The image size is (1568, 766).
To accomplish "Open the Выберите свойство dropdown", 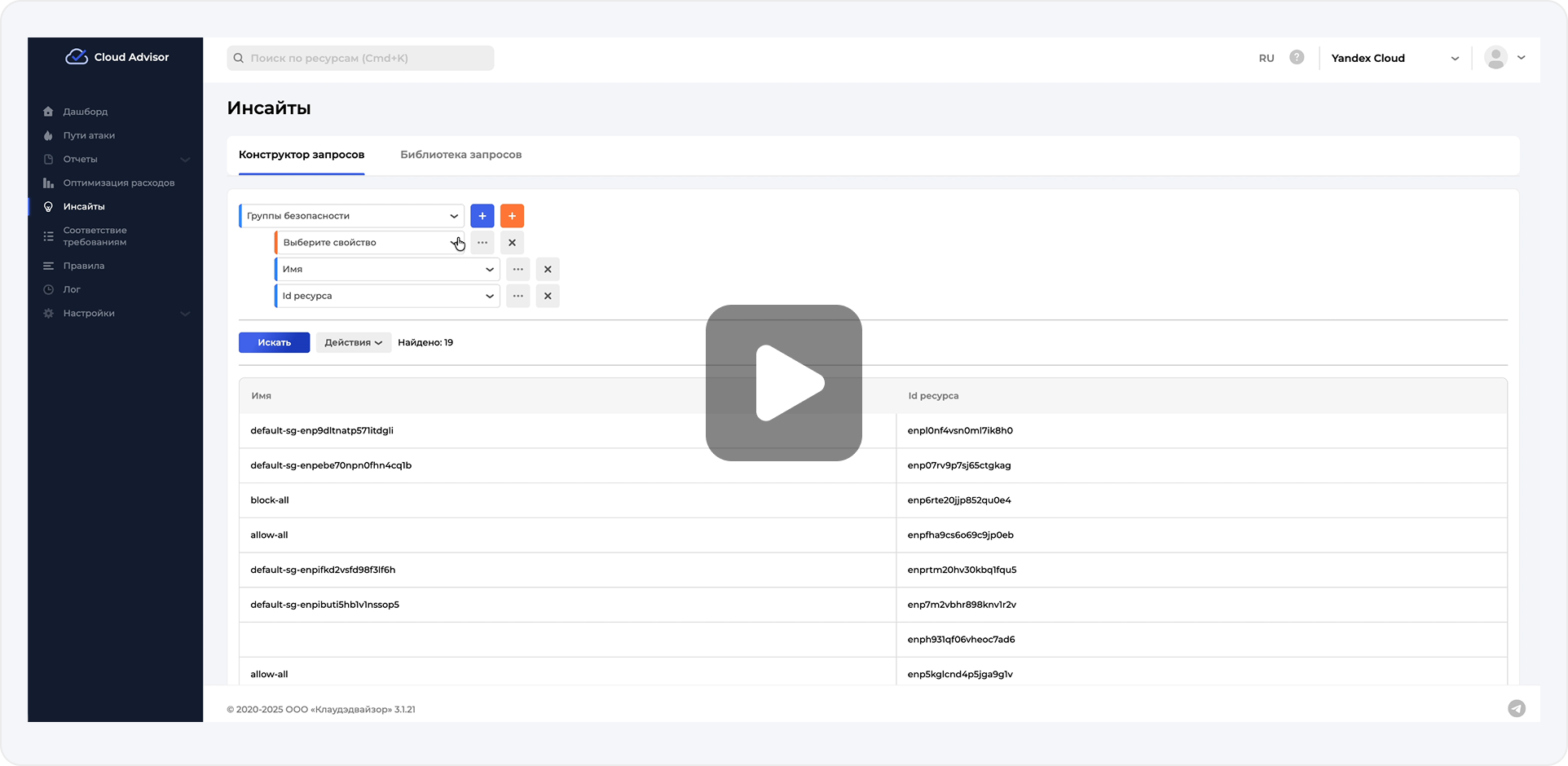I will click(369, 243).
